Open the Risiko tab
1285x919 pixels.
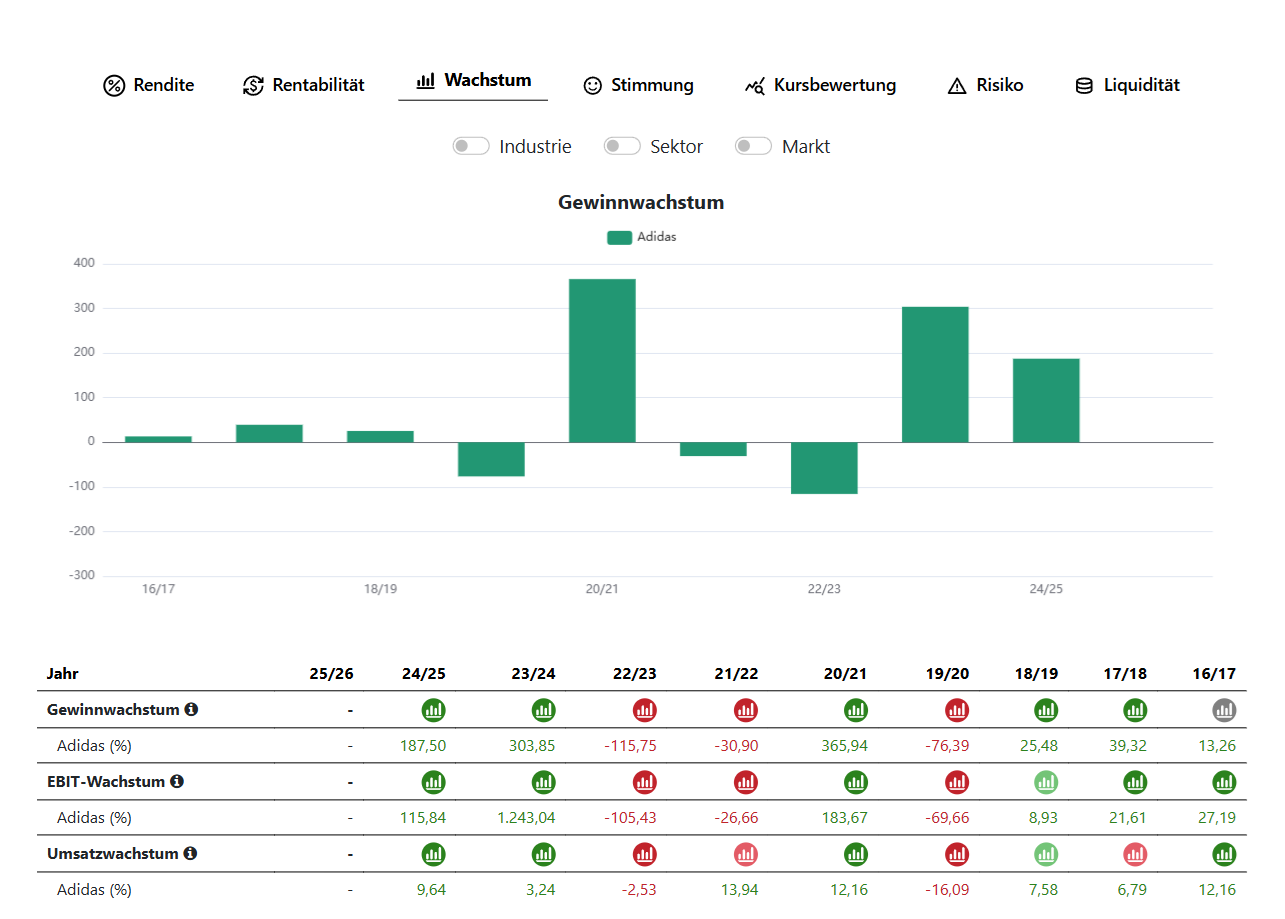click(985, 85)
